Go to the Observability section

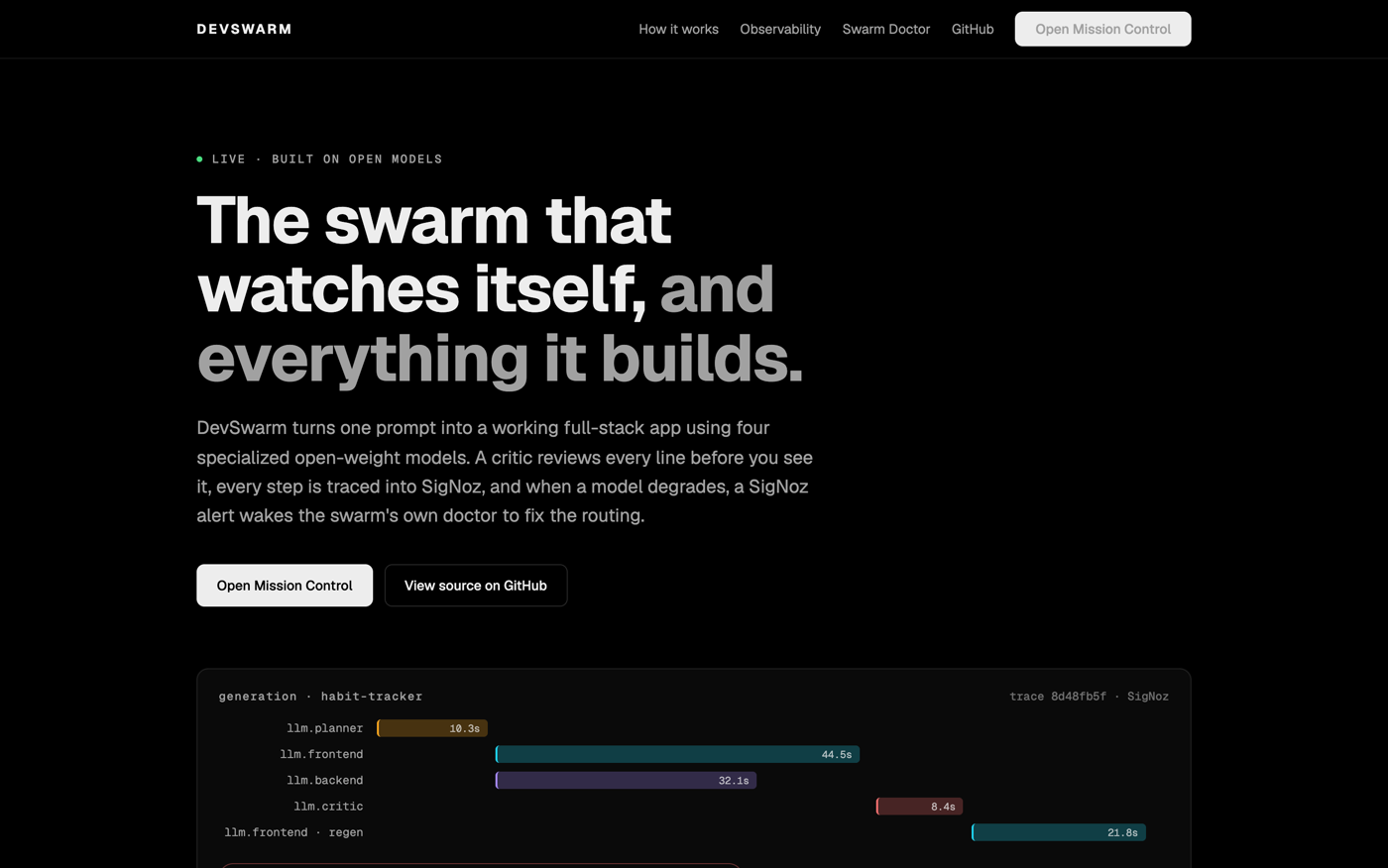(x=780, y=29)
